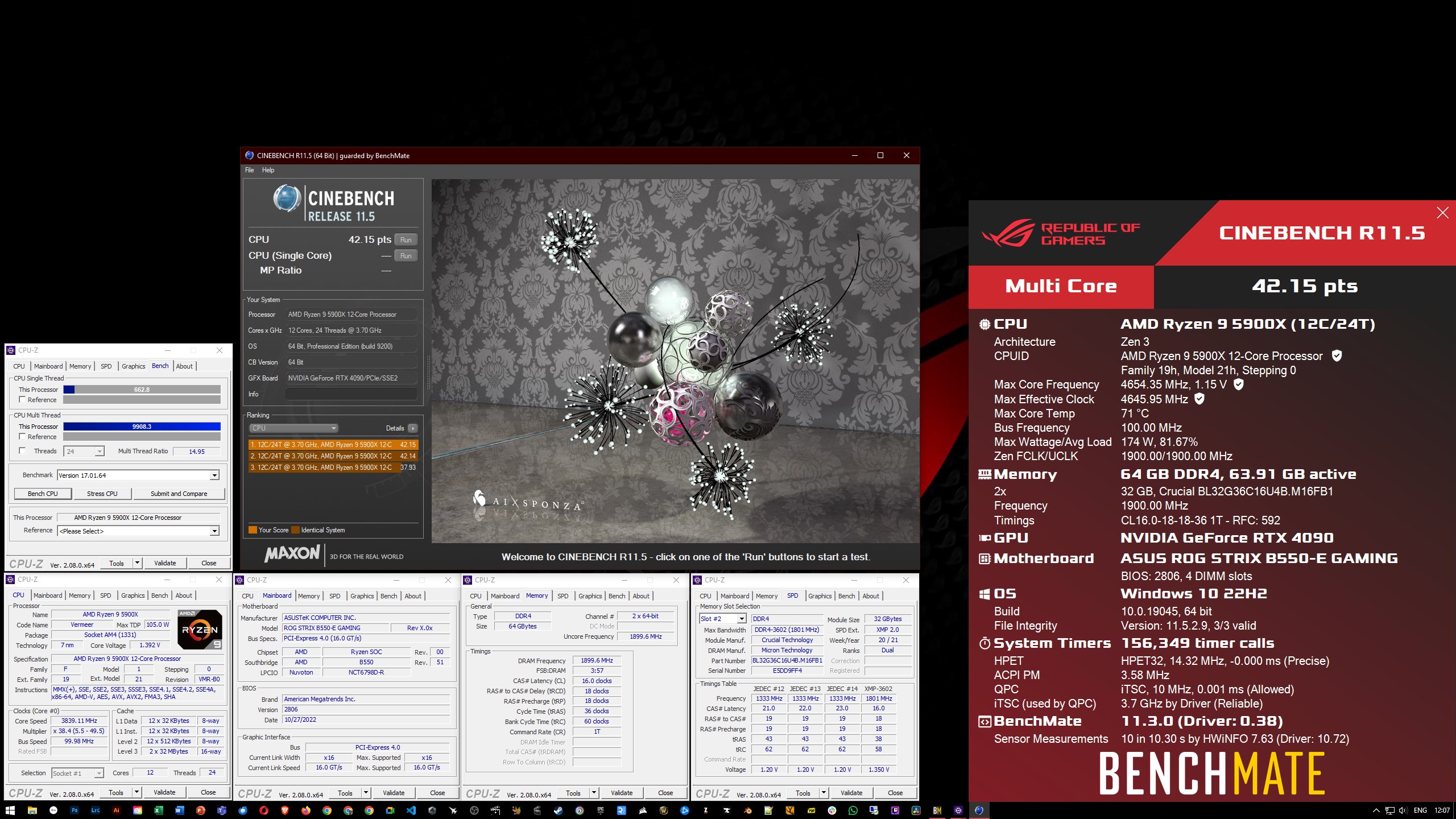The width and height of the screenshot is (1456, 819).
Task: Switch to About tab in CPU-Z Bench window
Action: coord(184,366)
